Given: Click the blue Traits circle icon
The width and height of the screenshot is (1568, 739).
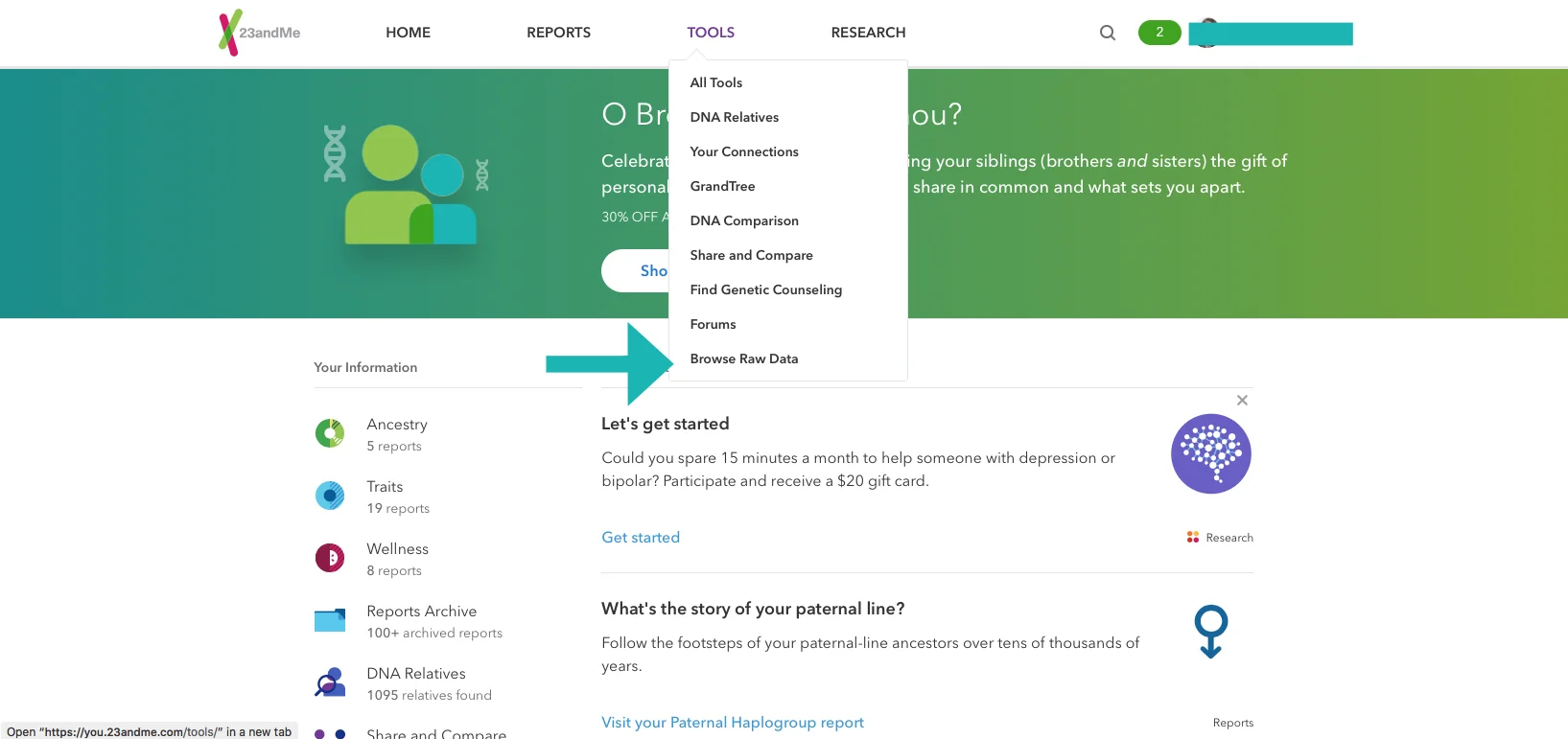Looking at the screenshot, I should [330, 496].
